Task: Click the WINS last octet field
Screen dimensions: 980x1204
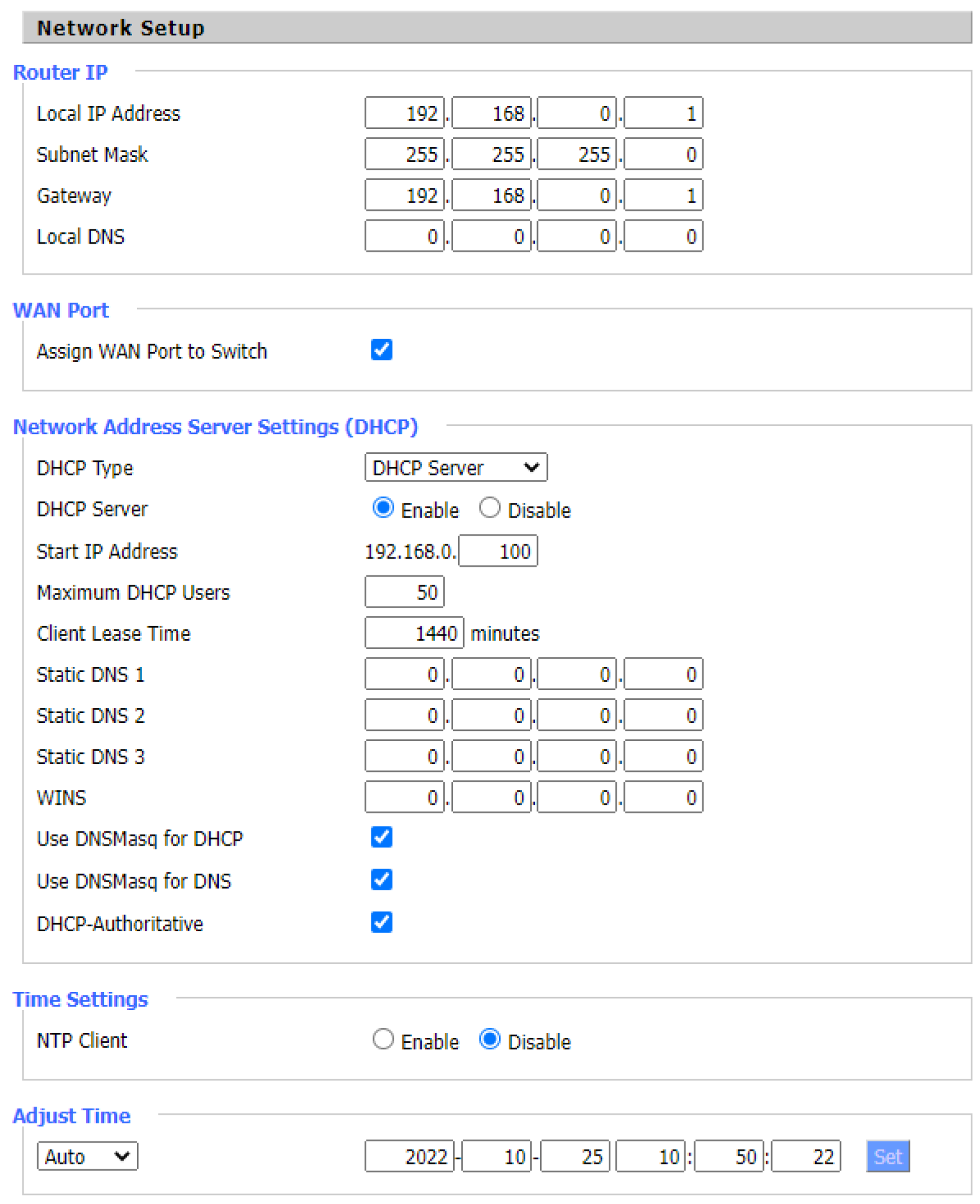Action: tap(663, 797)
